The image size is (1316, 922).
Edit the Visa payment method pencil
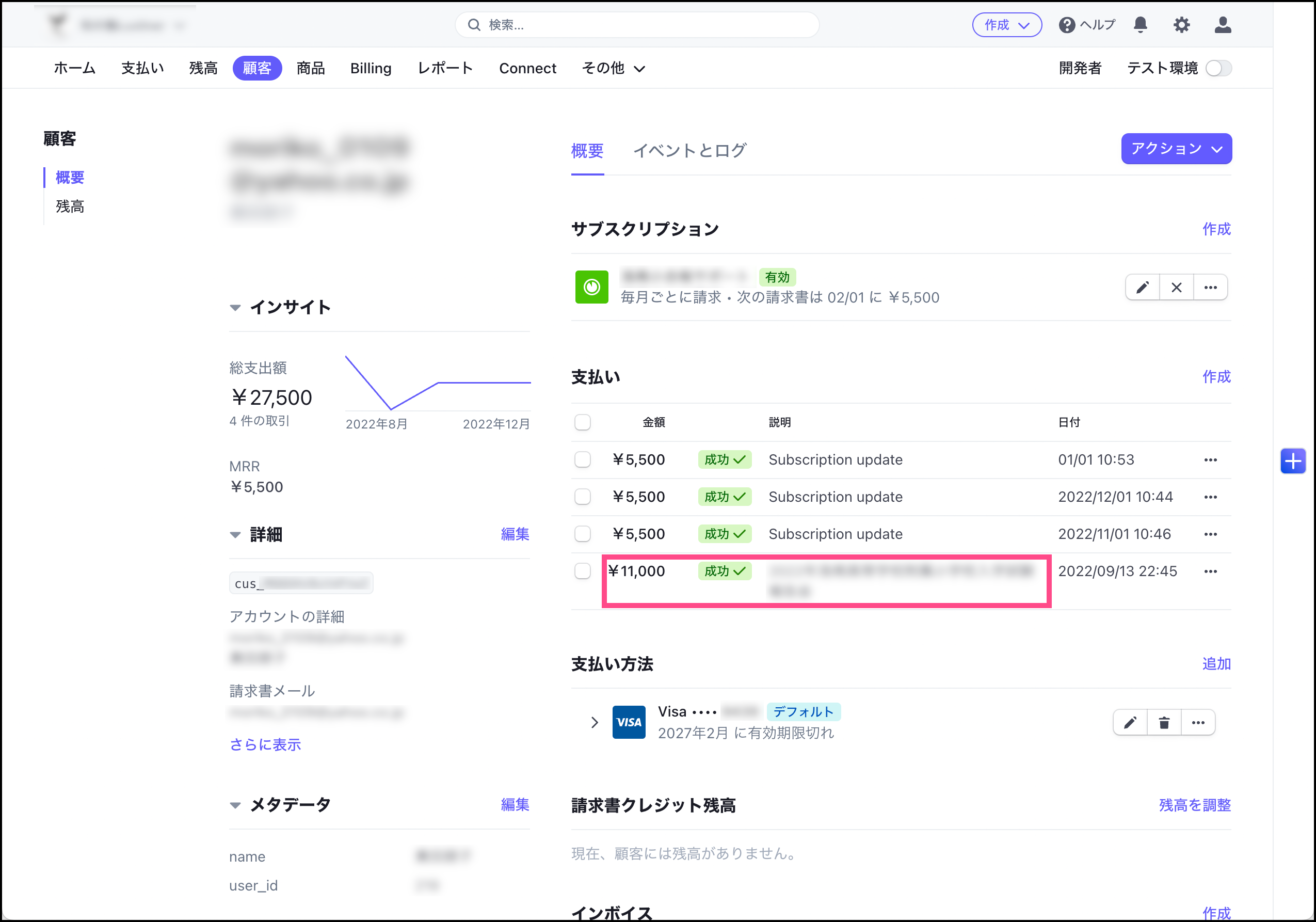coord(1130,722)
